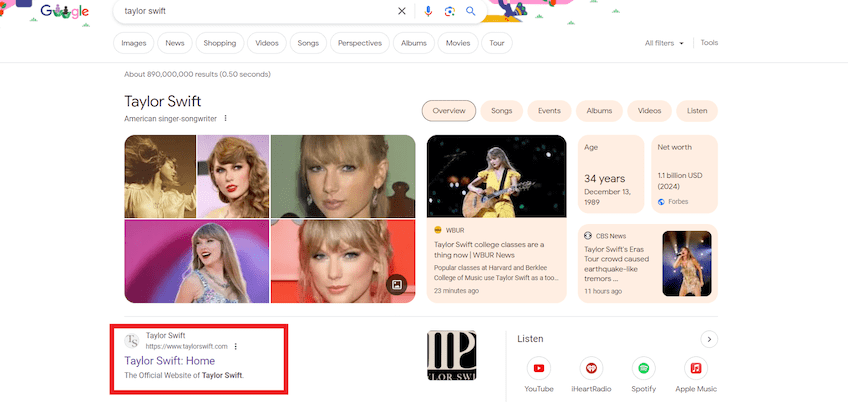Click the 11 hours ago timestamp
This screenshot has height=402, width=848.
(x=603, y=291)
